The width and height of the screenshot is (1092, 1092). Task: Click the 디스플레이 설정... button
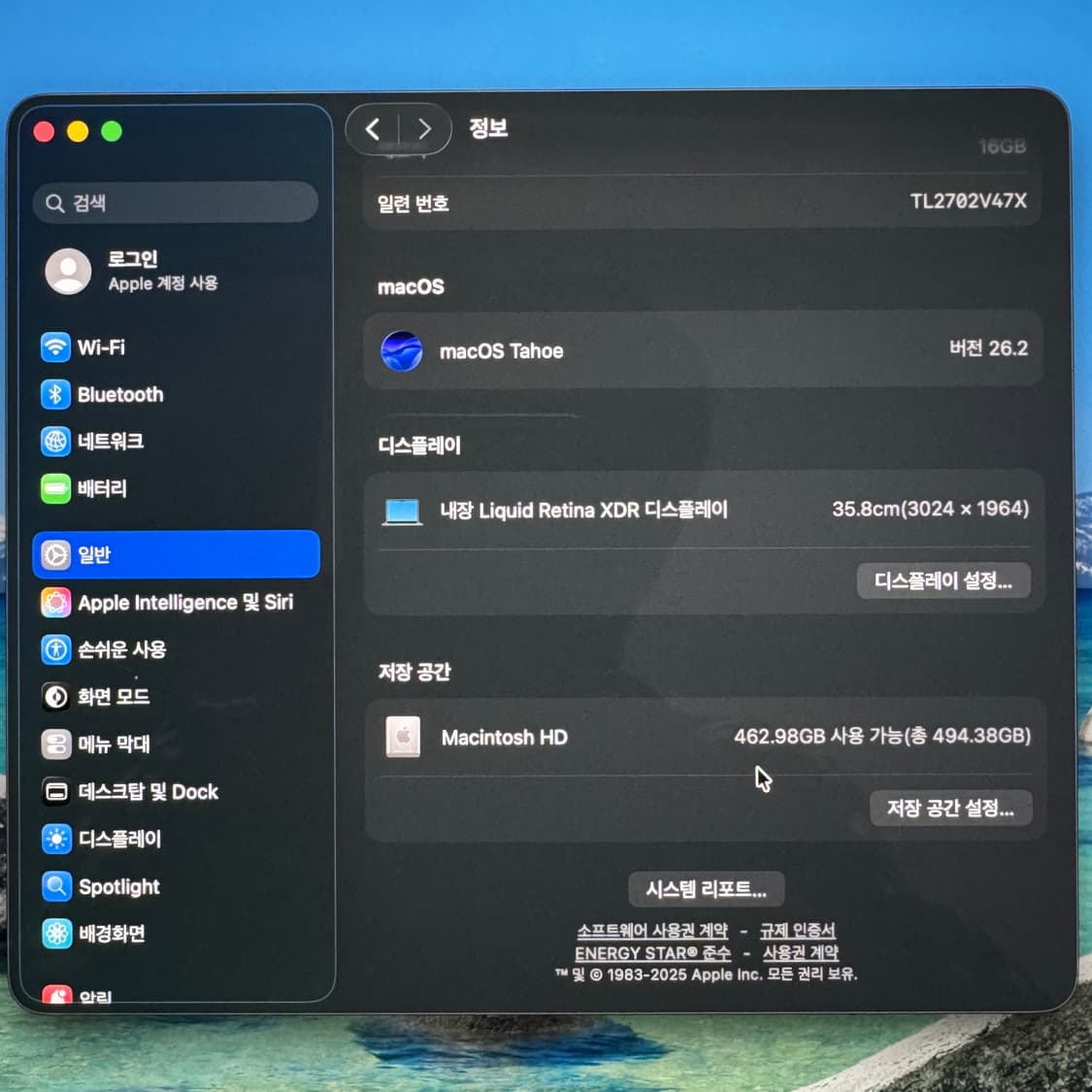[x=943, y=581]
